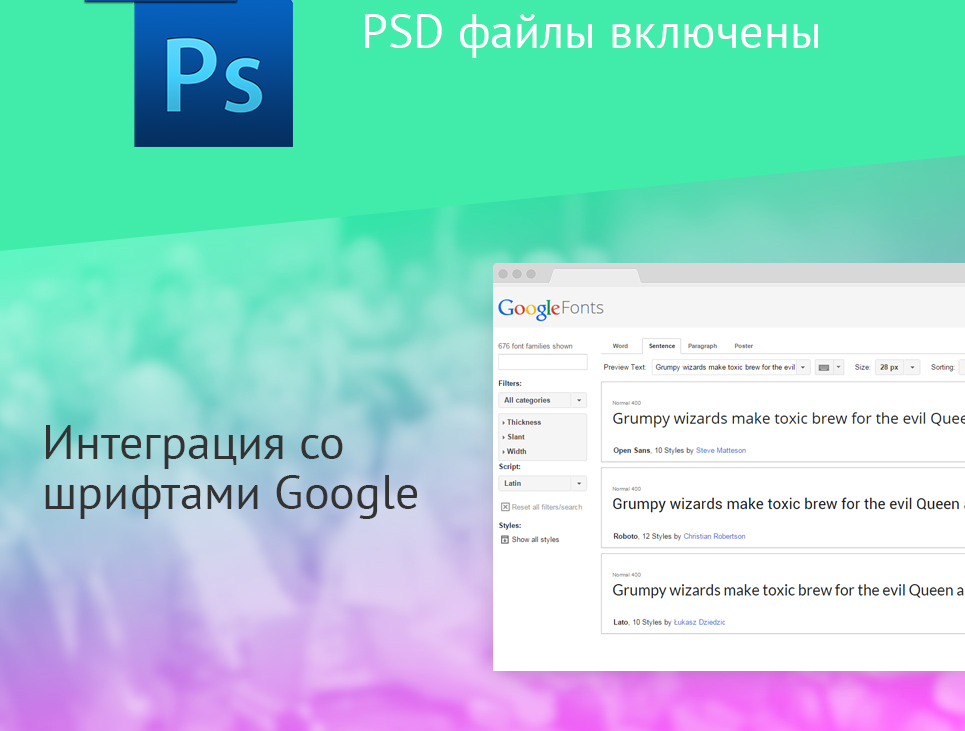The height and width of the screenshot is (731, 965).
Task: Open dropdown arrow beside keyboard icon
Action: coord(838,367)
